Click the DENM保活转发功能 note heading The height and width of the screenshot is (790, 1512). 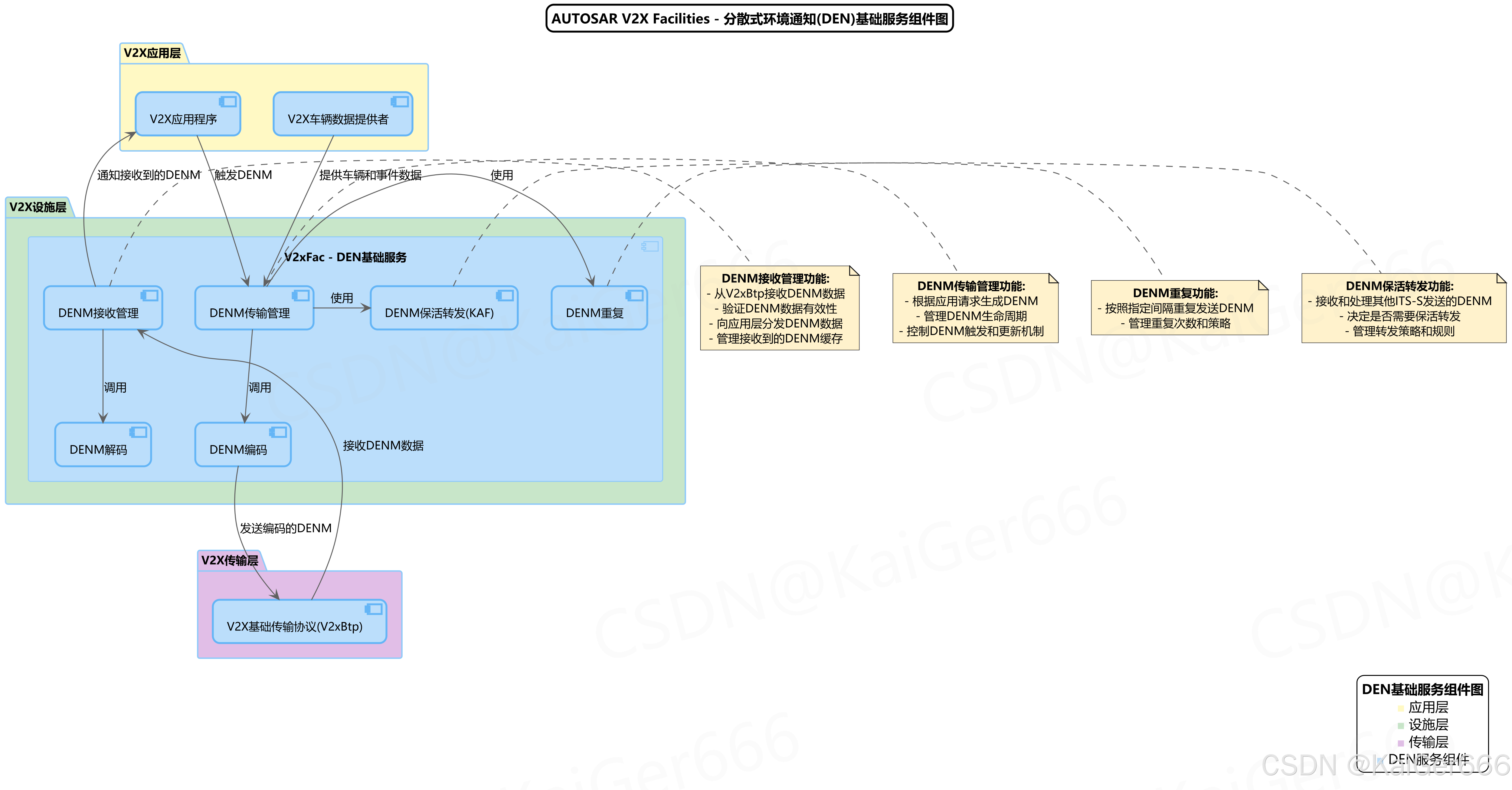point(1399,286)
